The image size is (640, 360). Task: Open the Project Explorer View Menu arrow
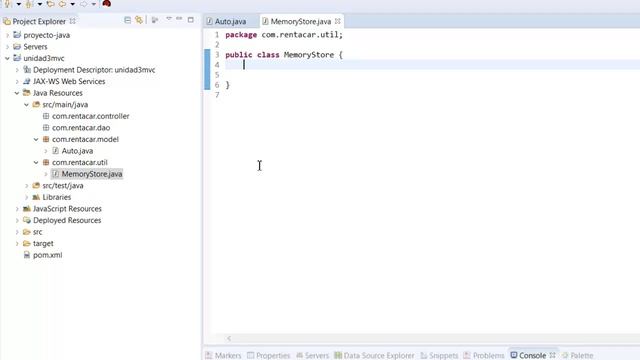[169, 19]
